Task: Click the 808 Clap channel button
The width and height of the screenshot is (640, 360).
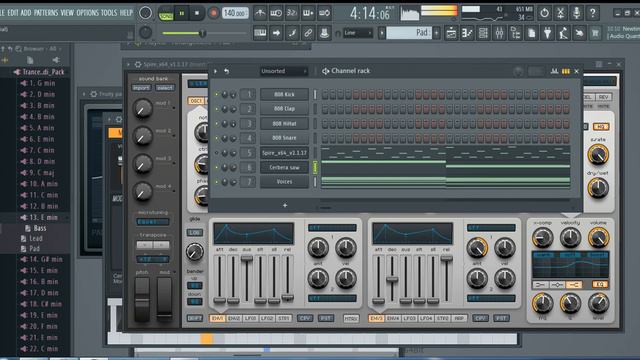Action: coord(284,109)
